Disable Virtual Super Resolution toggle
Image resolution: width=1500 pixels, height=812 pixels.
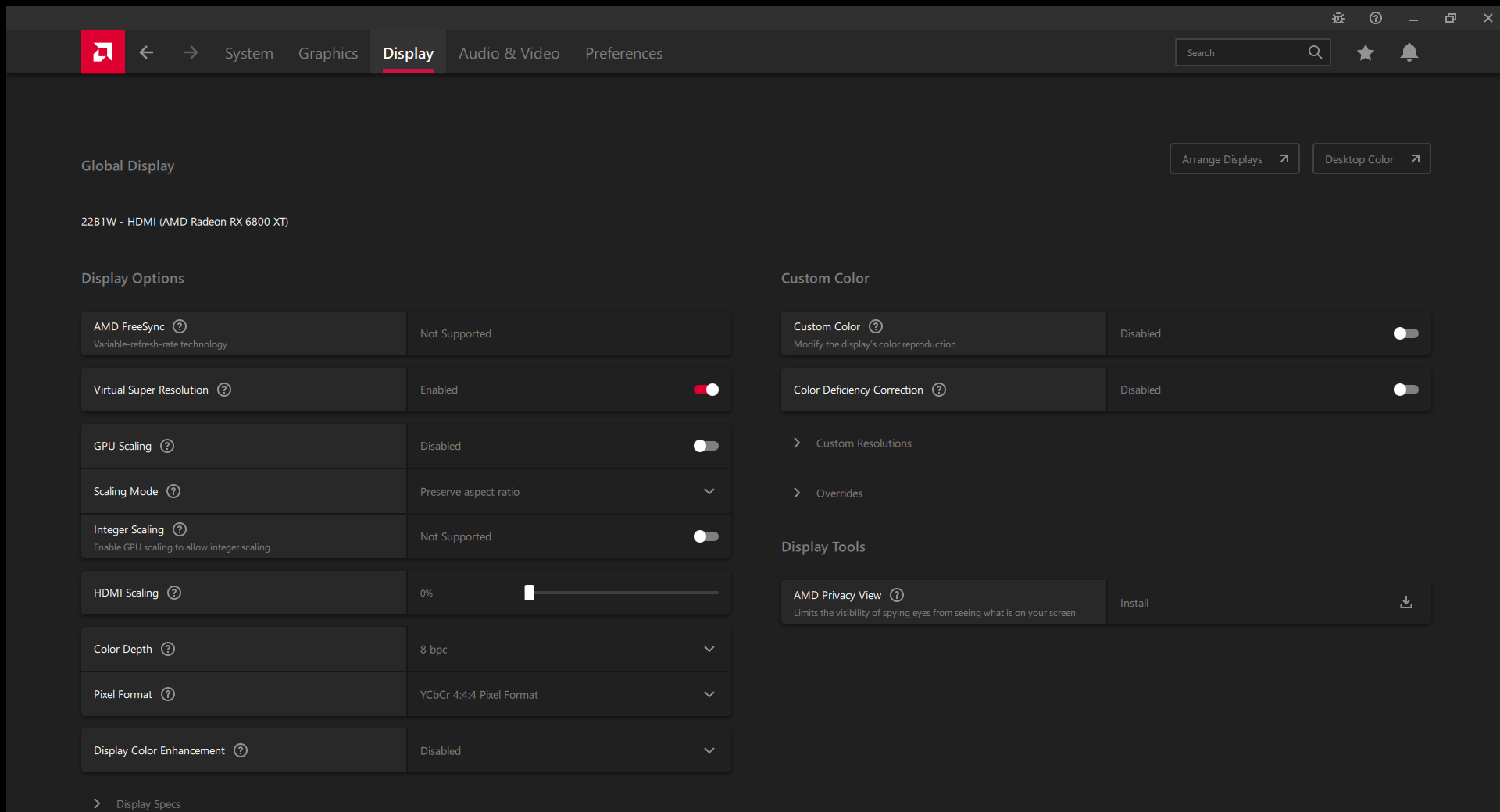705,390
